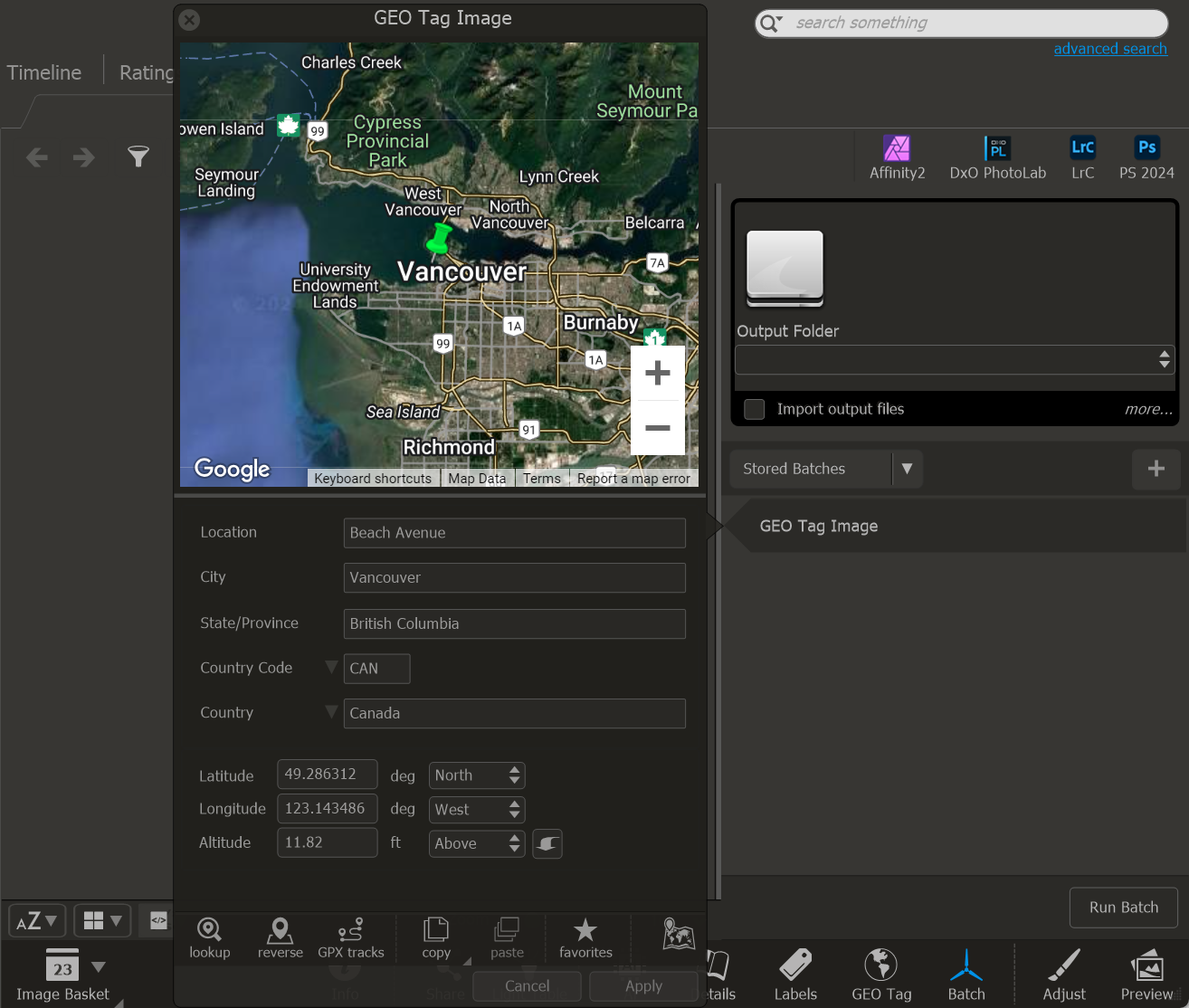
Task: Open the Preview panel
Action: (x=1146, y=975)
